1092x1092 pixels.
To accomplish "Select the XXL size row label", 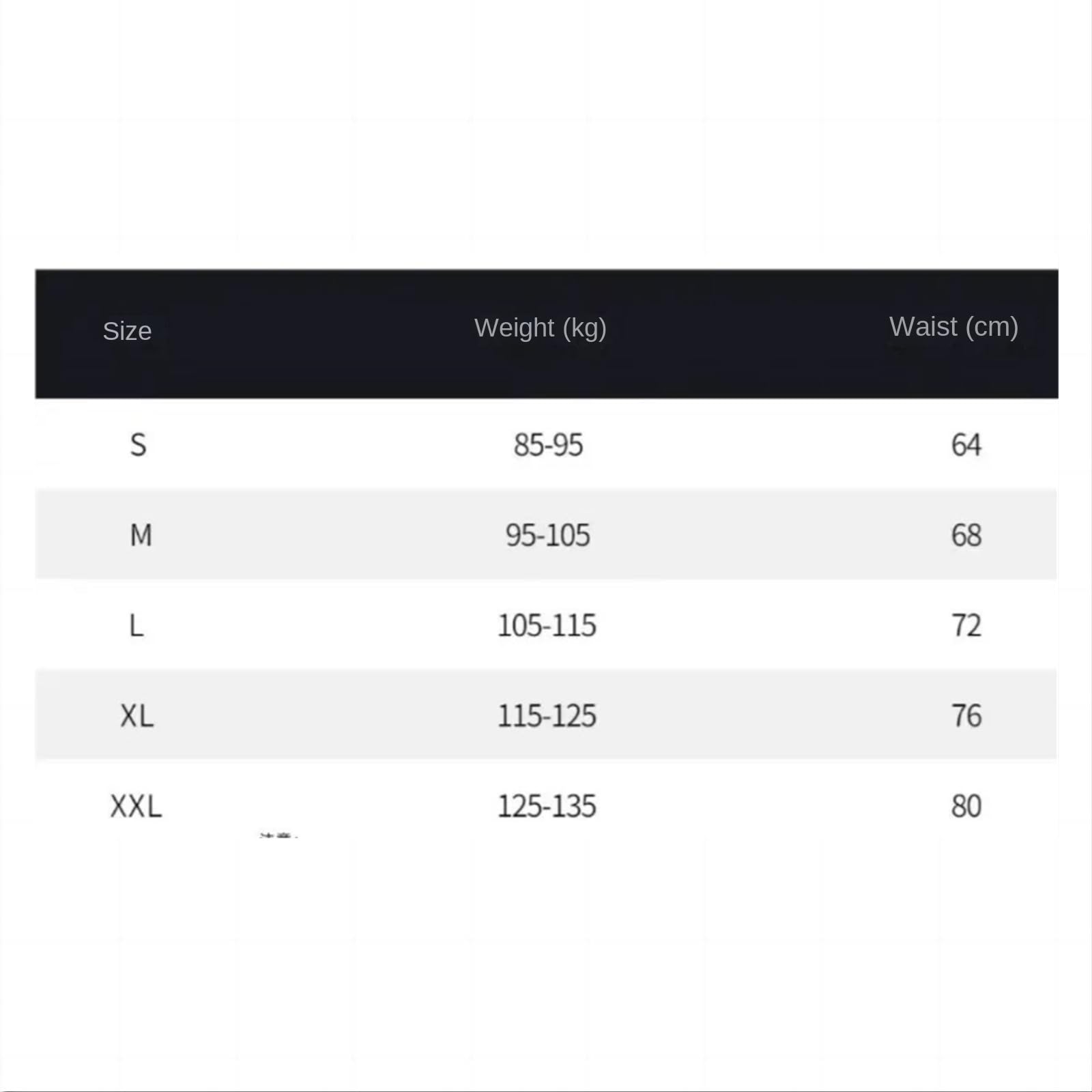I will [136, 806].
